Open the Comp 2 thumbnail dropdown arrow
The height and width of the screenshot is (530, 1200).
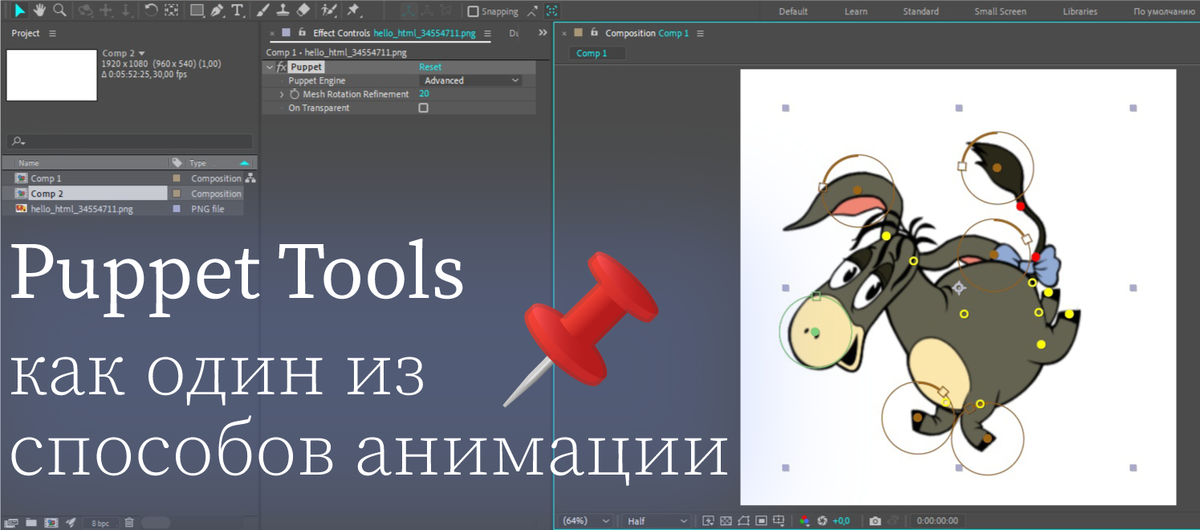(141, 53)
